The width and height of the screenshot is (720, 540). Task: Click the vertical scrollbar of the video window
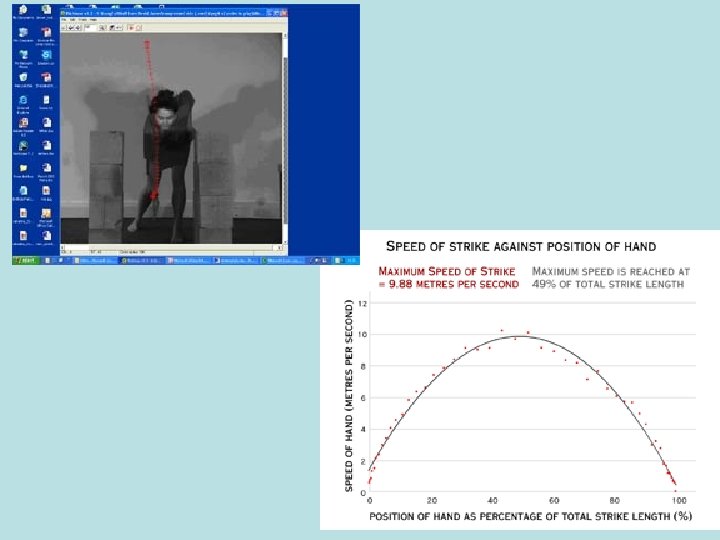[285, 138]
